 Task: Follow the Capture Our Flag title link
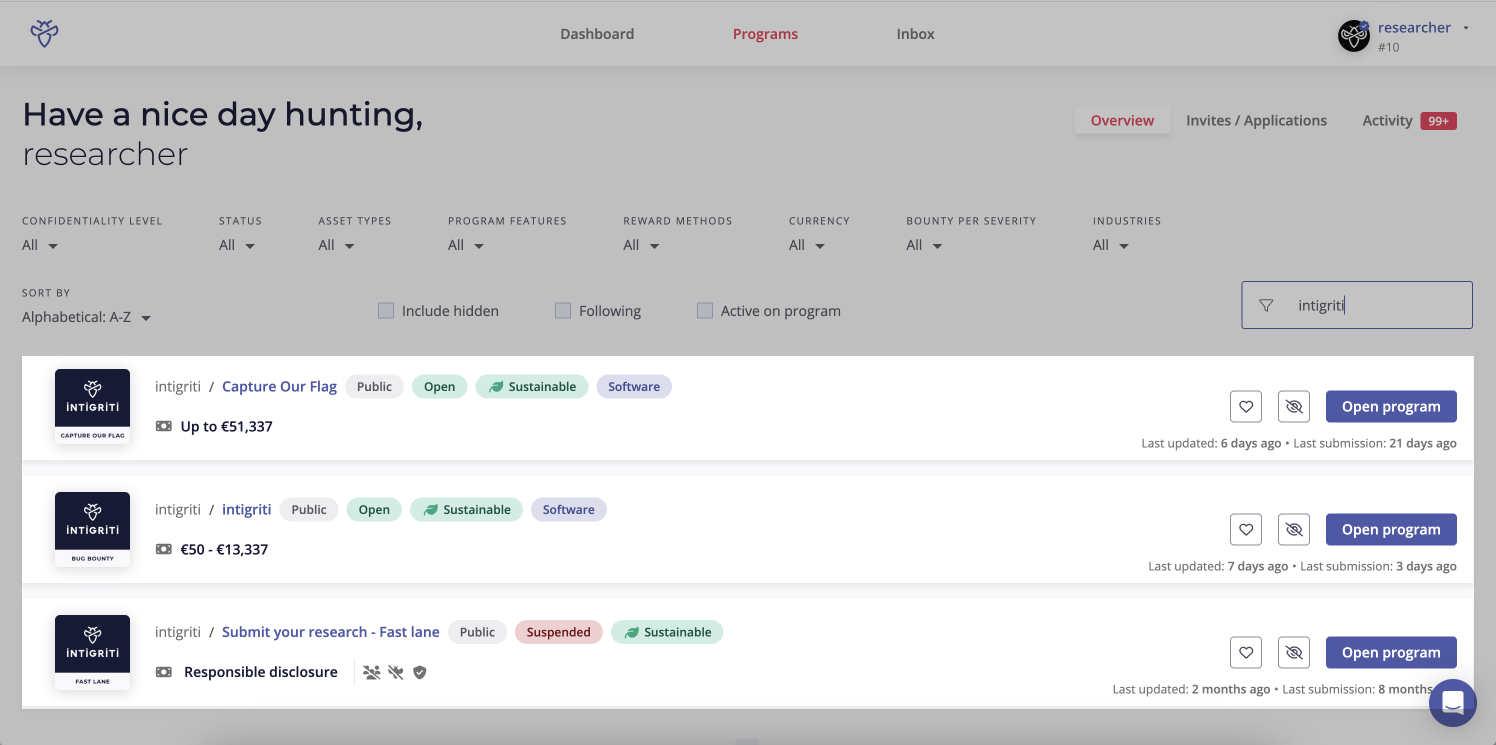(279, 387)
